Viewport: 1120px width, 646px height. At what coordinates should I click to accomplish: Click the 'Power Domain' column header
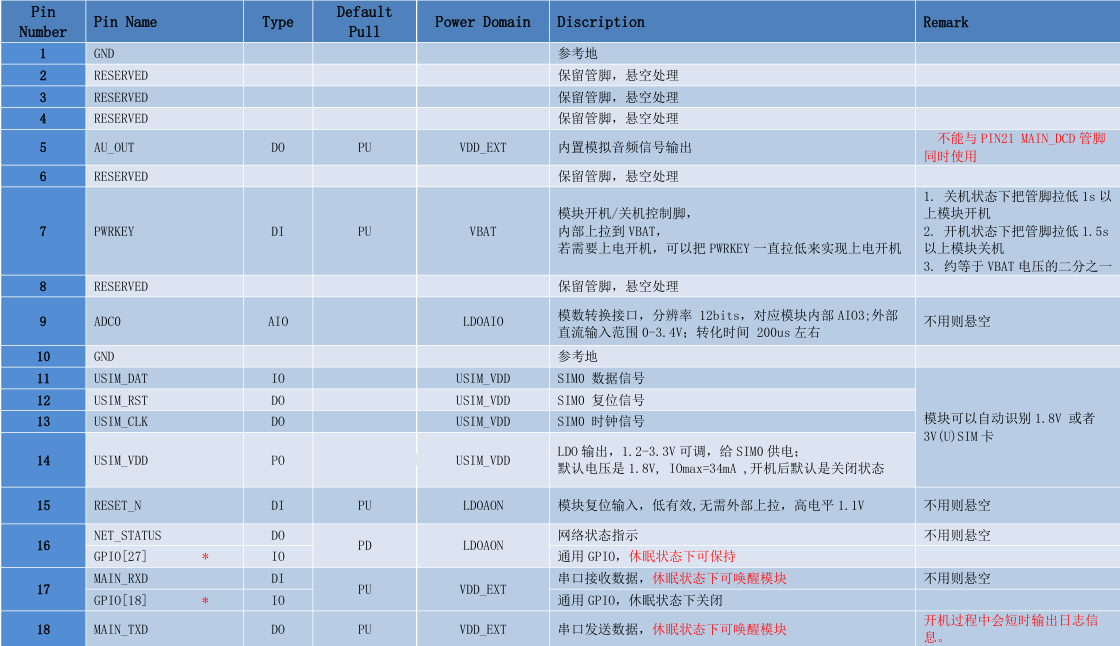[x=483, y=21]
